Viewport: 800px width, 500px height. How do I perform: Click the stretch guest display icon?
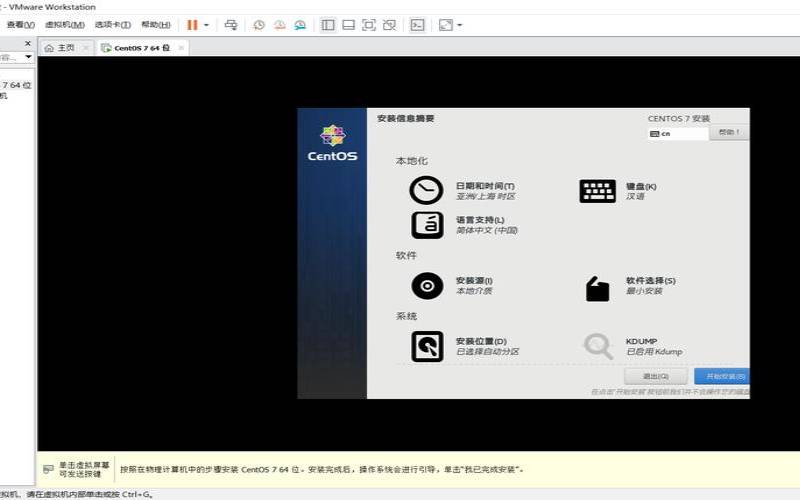tap(445, 25)
